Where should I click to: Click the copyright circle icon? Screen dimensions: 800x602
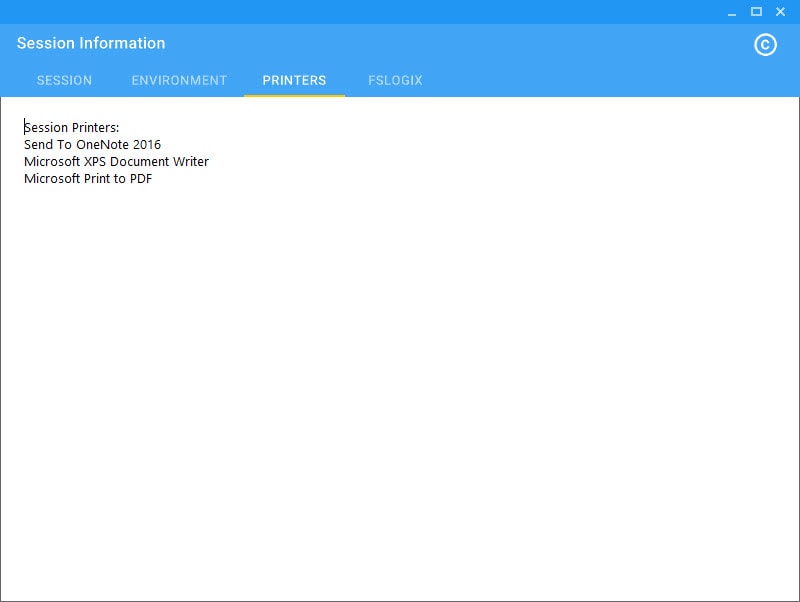tap(765, 45)
